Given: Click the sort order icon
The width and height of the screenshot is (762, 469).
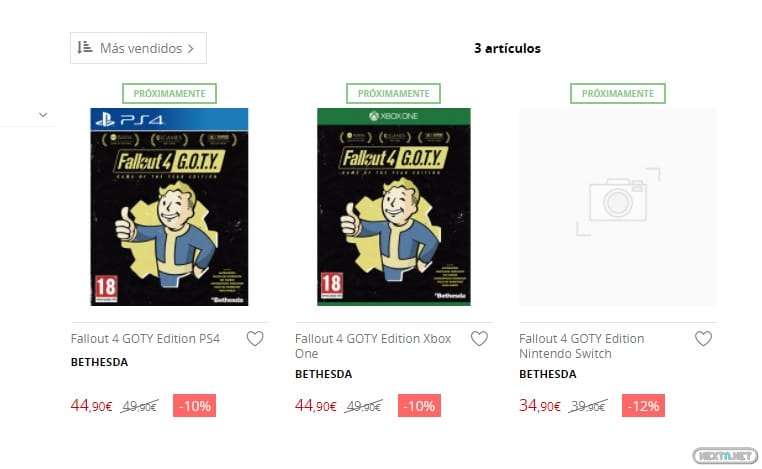Looking at the screenshot, I should pos(85,48).
